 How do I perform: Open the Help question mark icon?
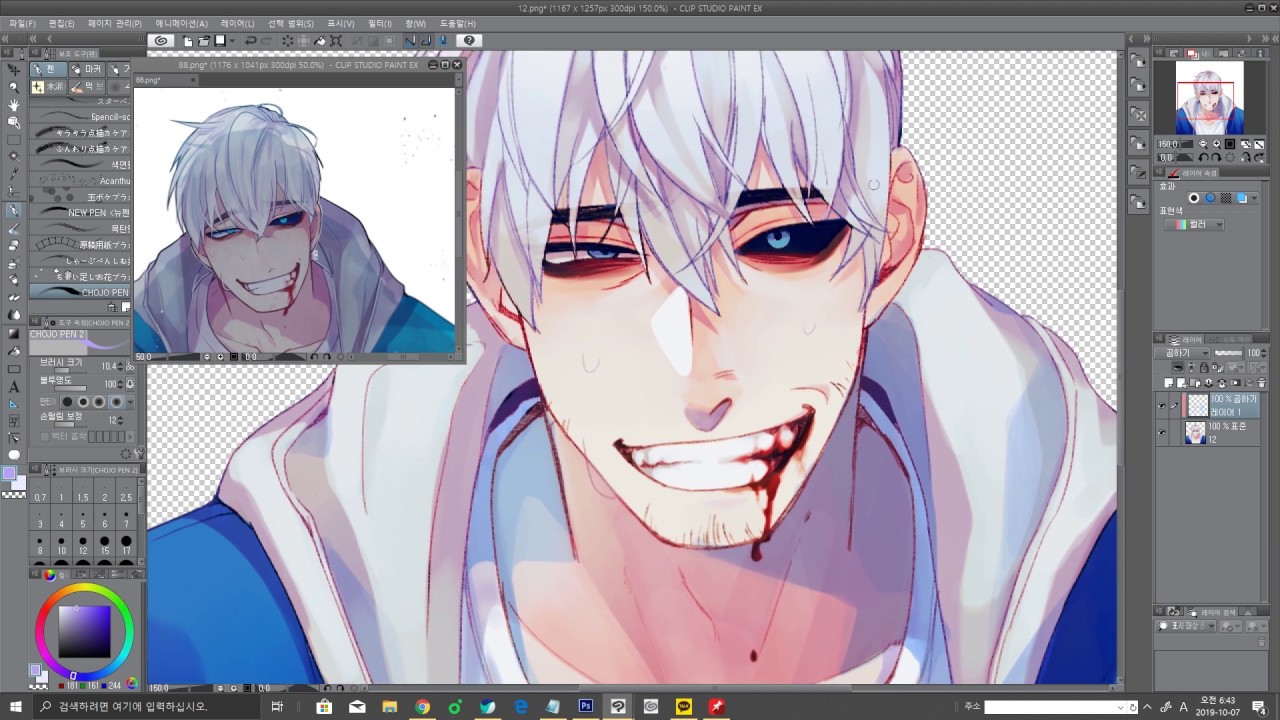[x=469, y=41]
